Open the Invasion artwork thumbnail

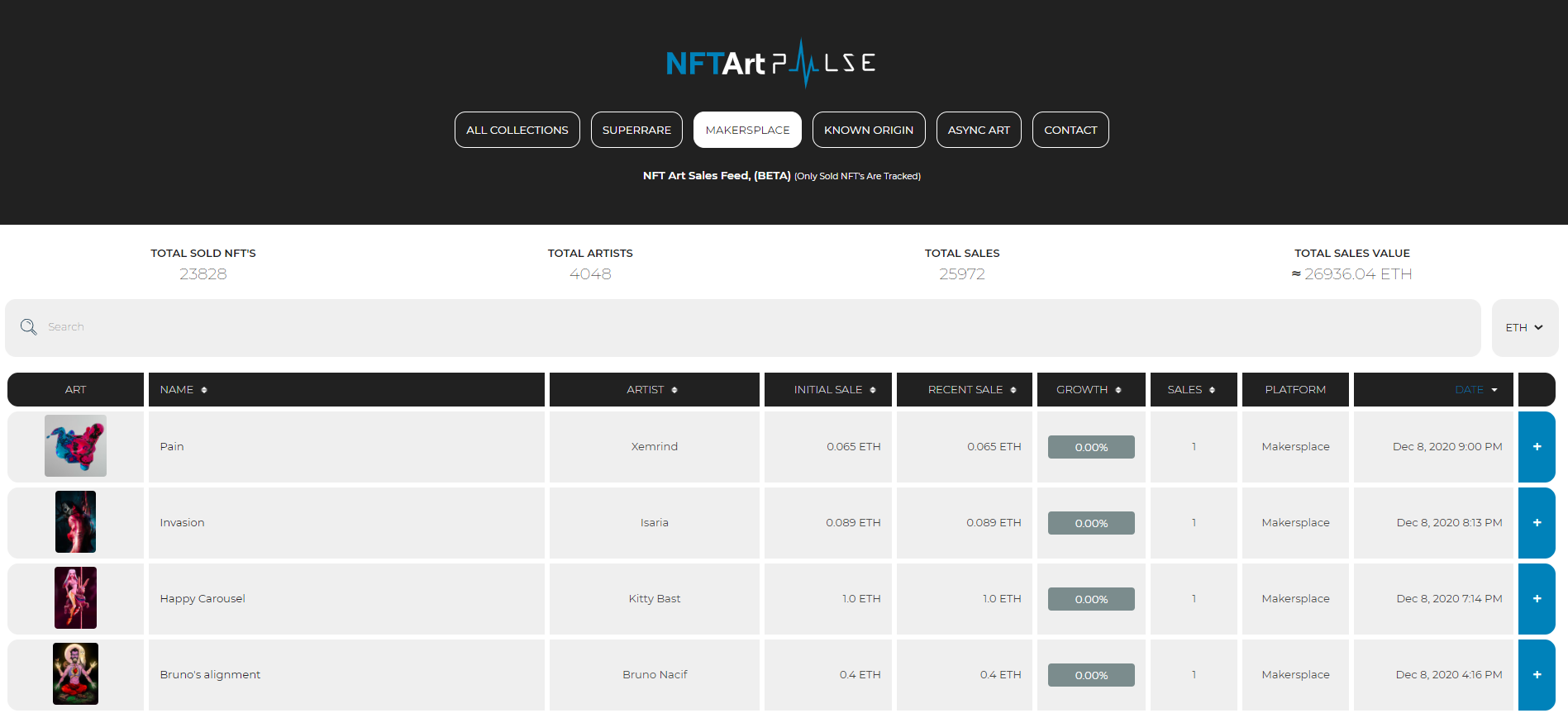pyautogui.click(x=75, y=522)
